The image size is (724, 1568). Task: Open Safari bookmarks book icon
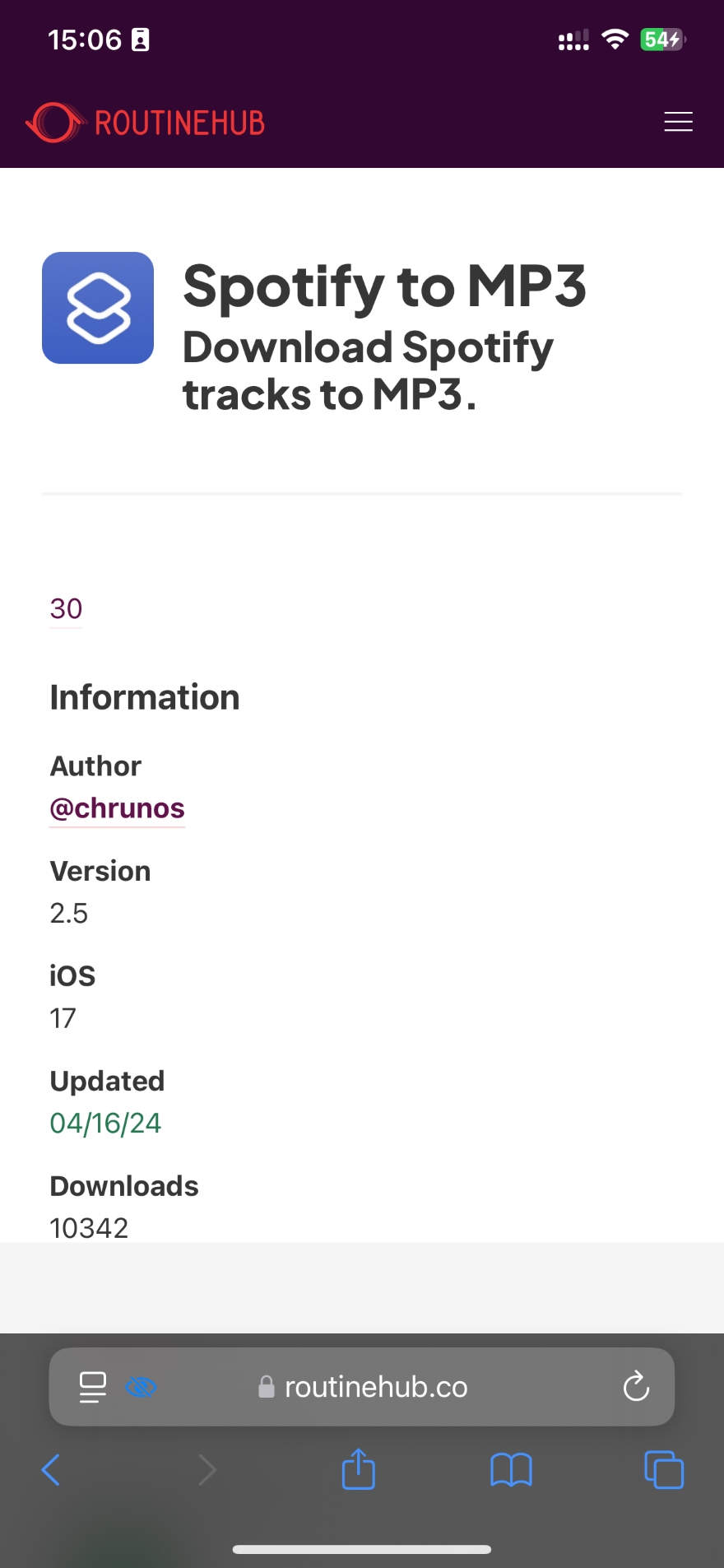pos(511,1470)
